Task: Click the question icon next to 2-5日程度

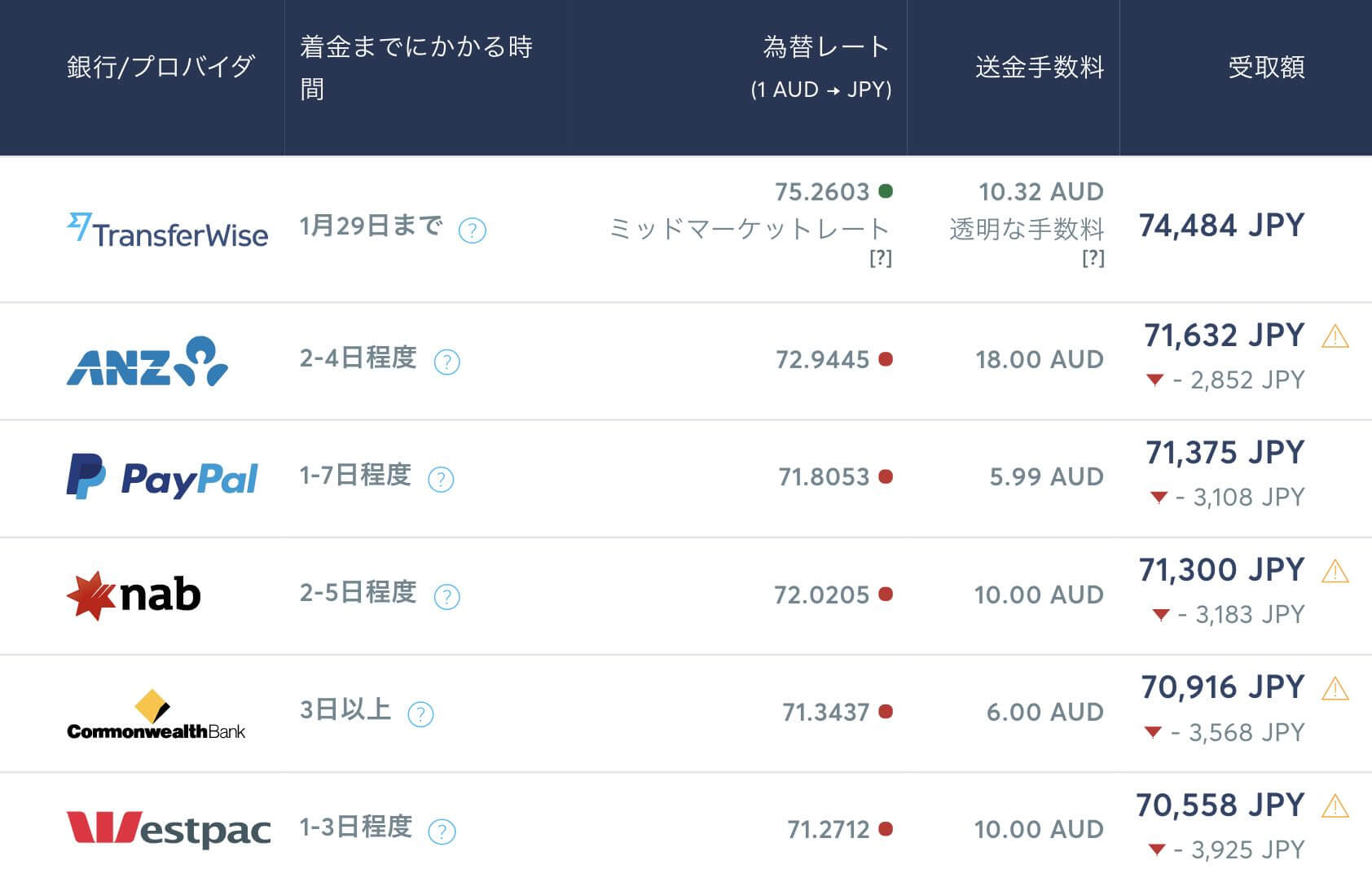Action: 446,597
